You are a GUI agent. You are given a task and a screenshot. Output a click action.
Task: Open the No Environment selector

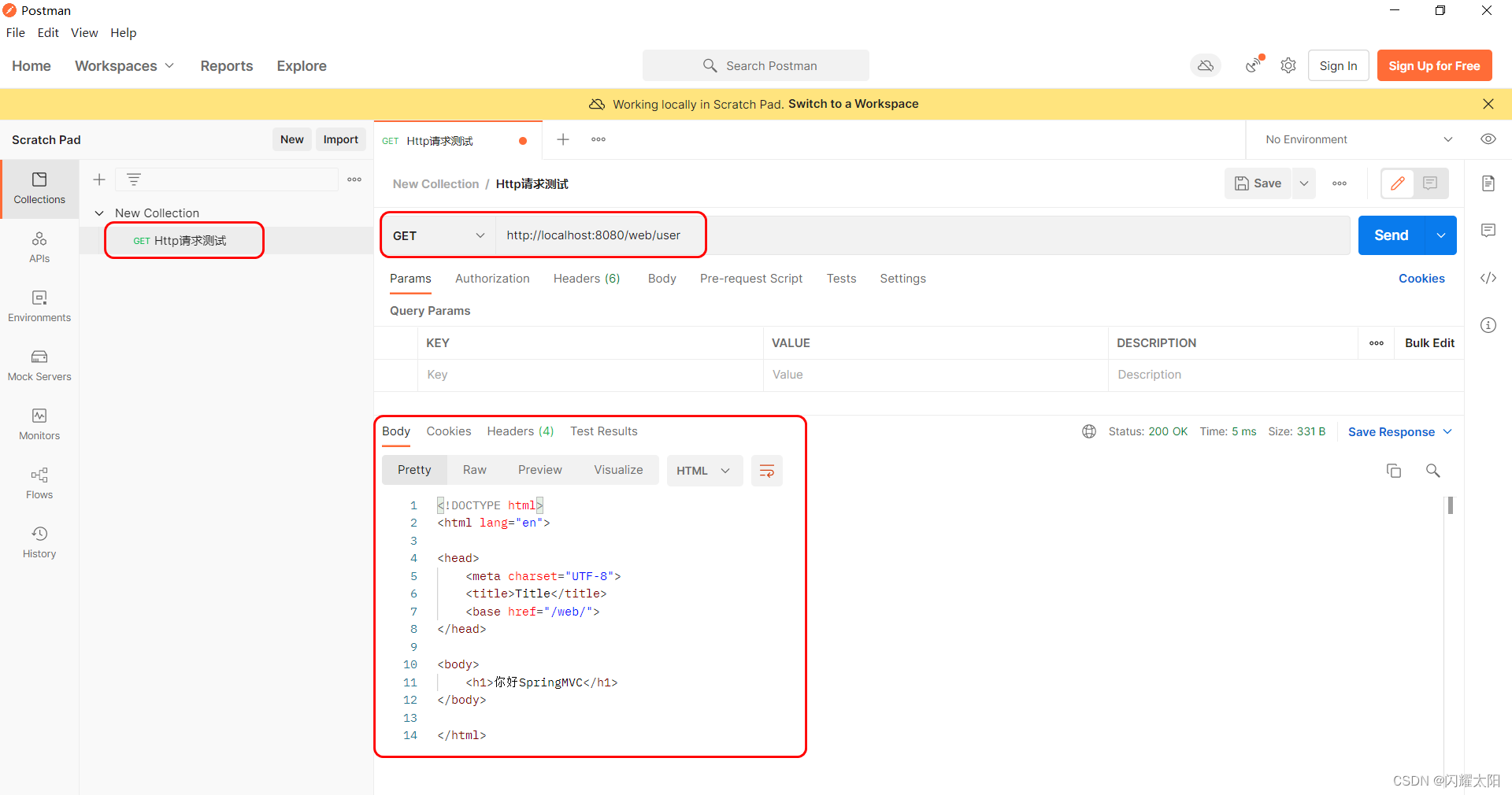pyautogui.click(x=1358, y=139)
